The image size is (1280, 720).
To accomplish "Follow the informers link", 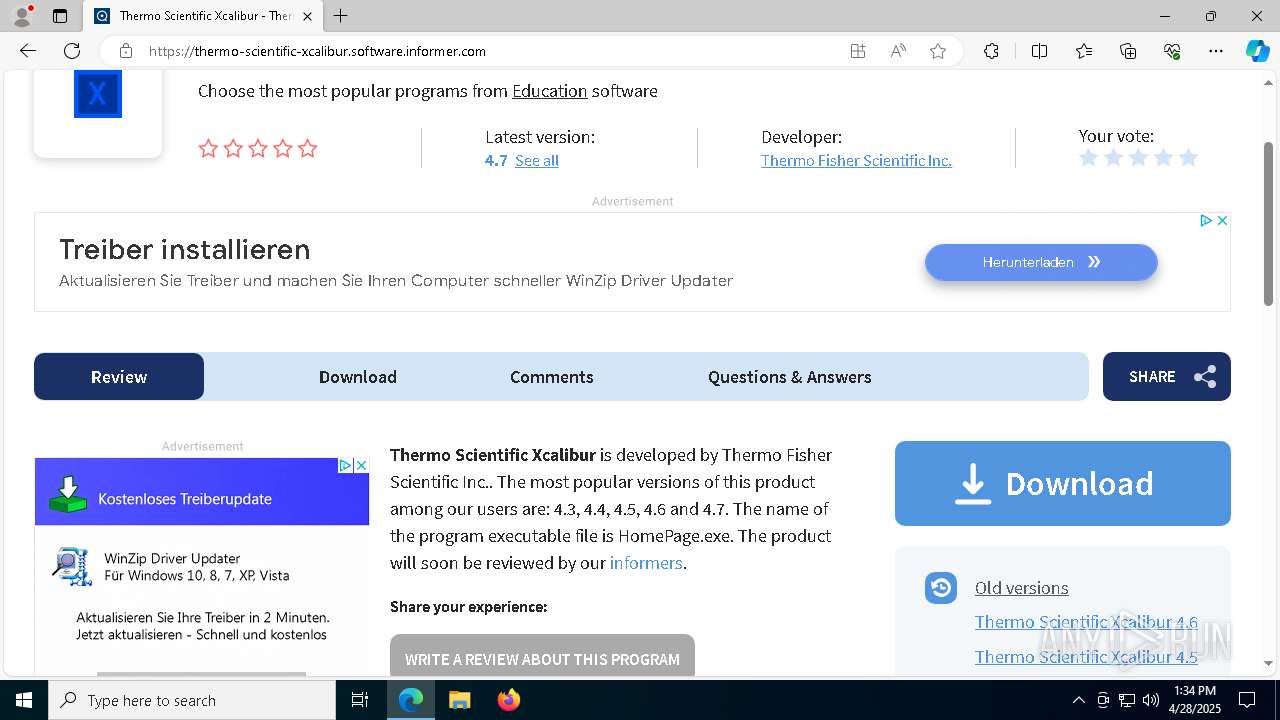I will tap(646, 563).
